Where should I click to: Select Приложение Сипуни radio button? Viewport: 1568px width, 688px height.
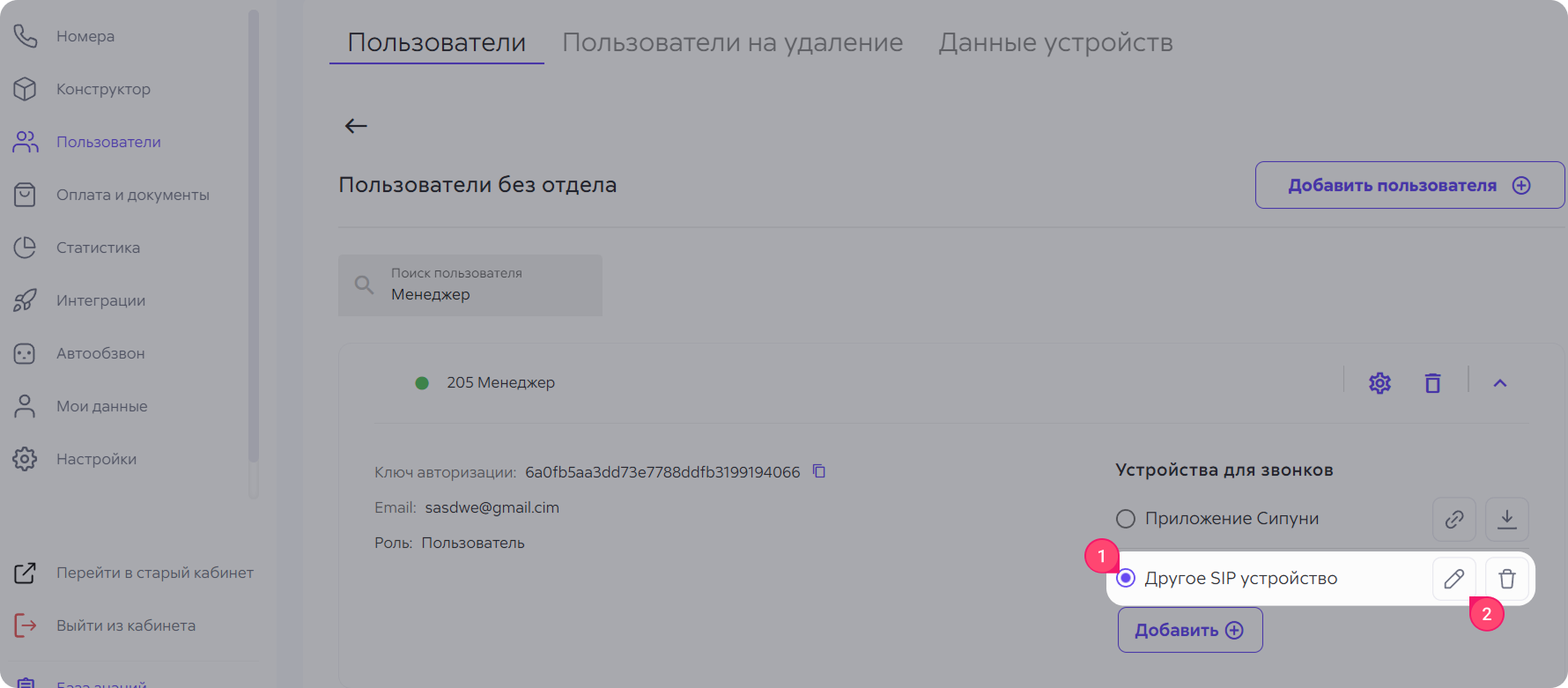click(1126, 519)
